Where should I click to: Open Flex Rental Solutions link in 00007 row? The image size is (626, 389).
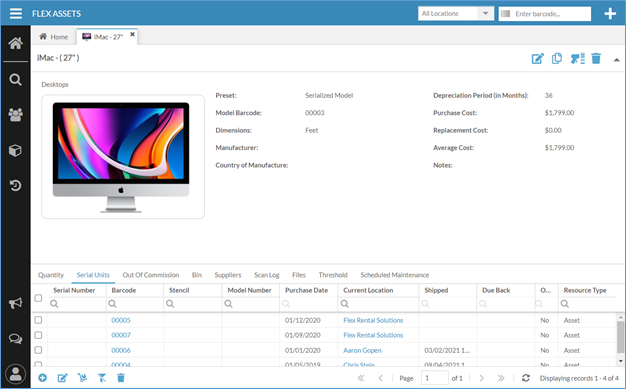click(x=373, y=335)
